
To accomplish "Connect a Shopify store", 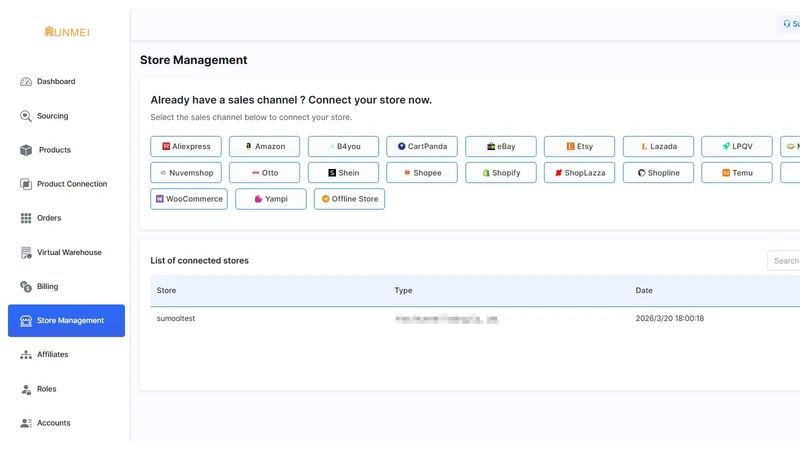I will click(501, 173).
